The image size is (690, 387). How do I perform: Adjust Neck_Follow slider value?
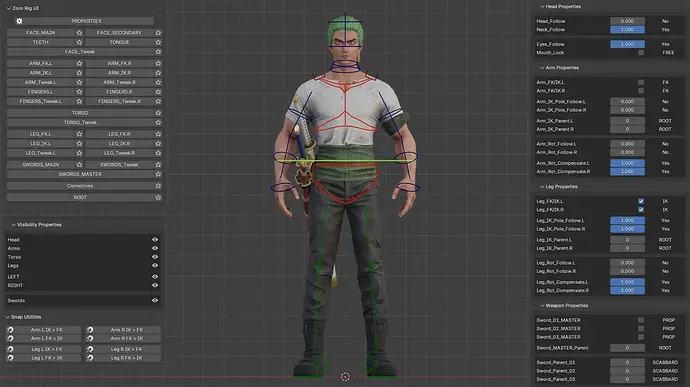(x=627, y=29)
